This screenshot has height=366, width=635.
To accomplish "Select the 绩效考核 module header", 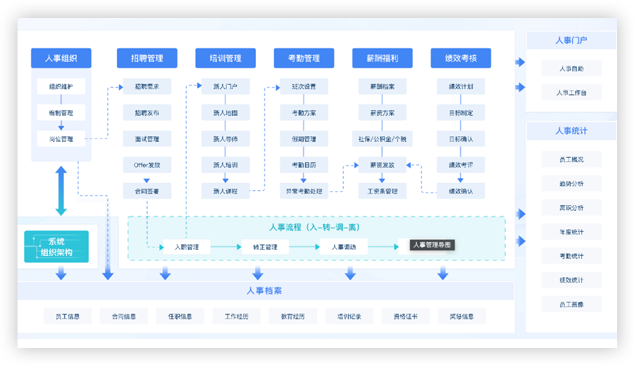I will pyautogui.click(x=461, y=58).
